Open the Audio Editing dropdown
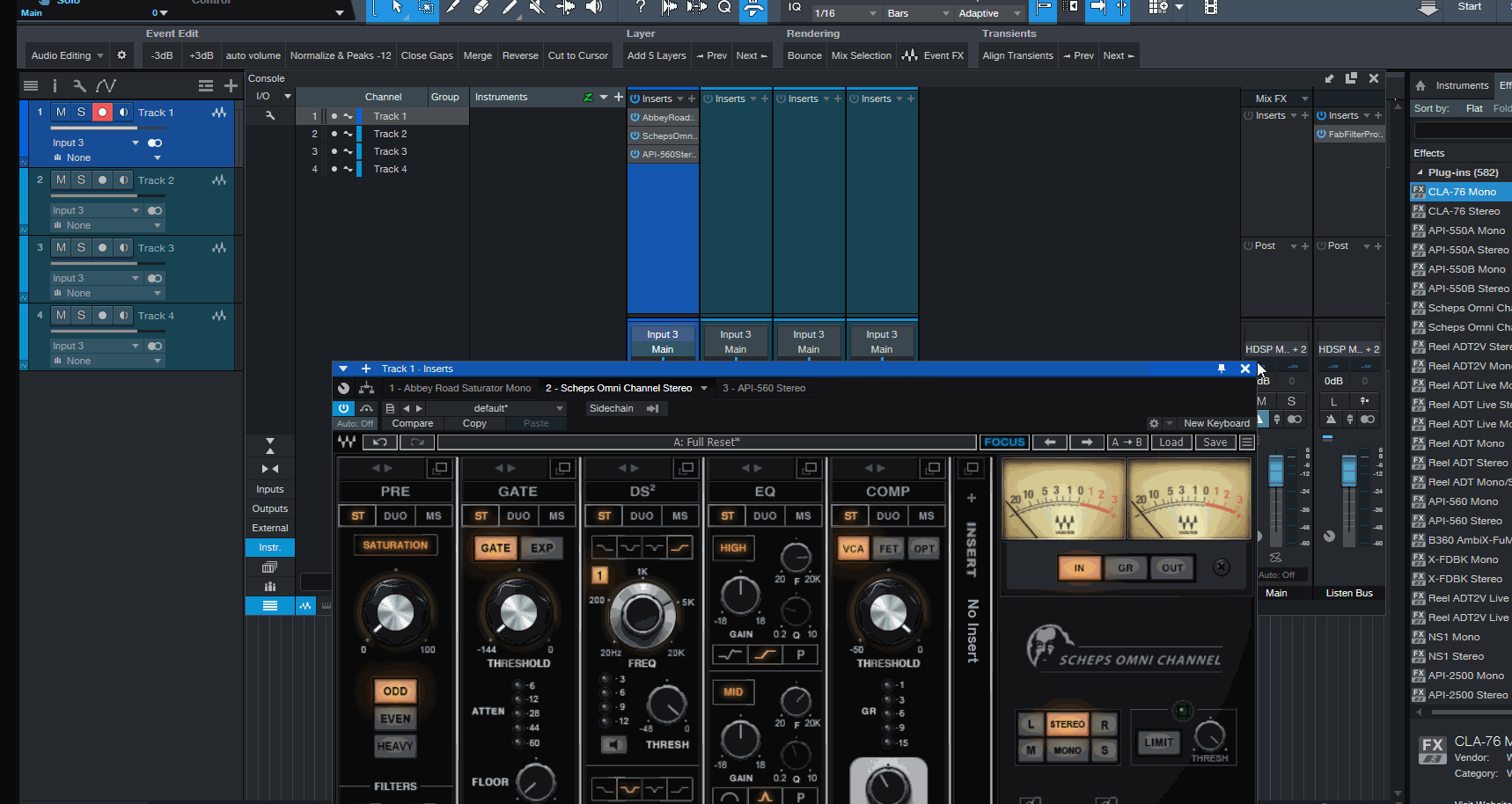This screenshot has width=1512, height=804. click(x=67, y=55)
